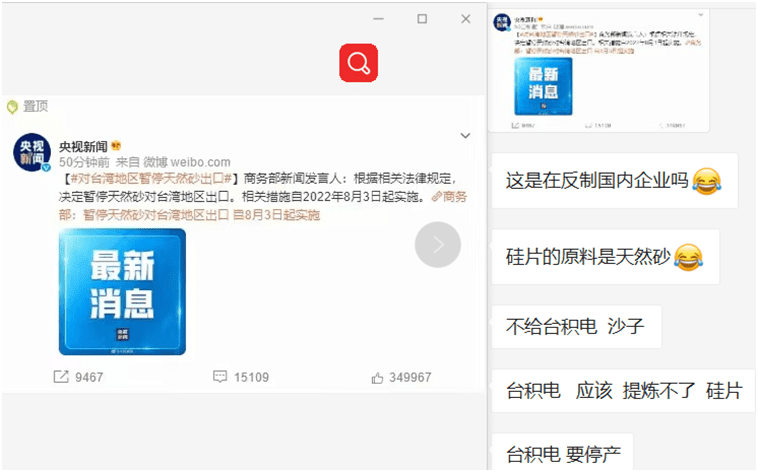Click the 置顶 pinned label

point(35,106)
